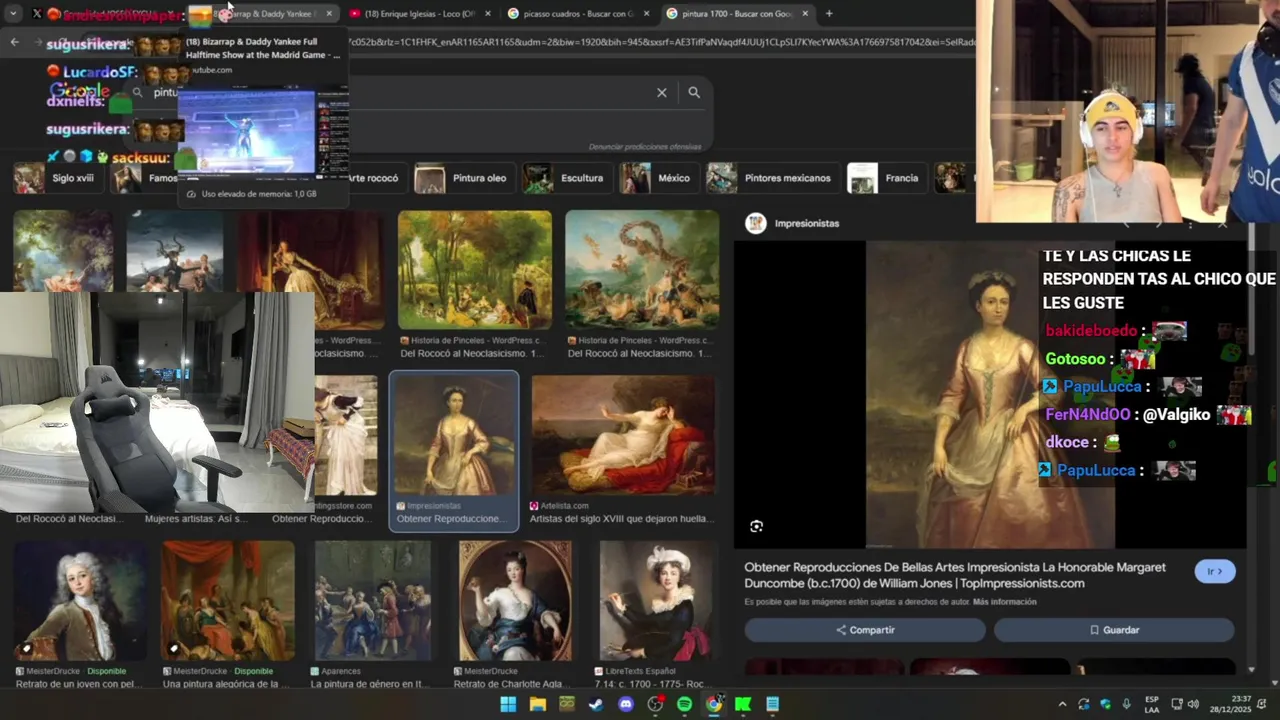The height and width of the screenshot is (720, 1280).
Task: Click the Windows Security tray icon
Action: [1105, 704]
